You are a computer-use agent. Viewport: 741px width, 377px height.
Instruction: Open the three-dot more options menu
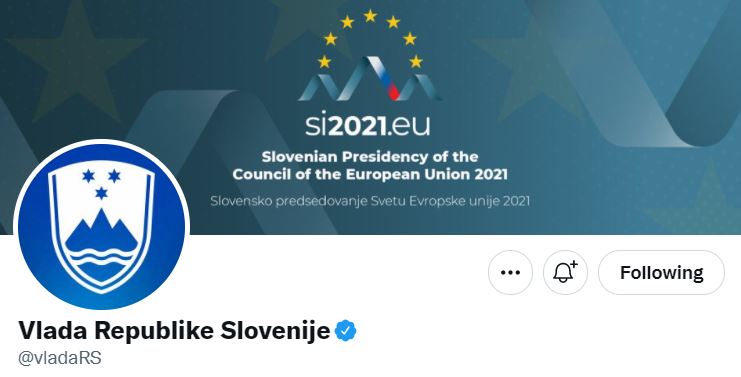[x=510, y=273]
